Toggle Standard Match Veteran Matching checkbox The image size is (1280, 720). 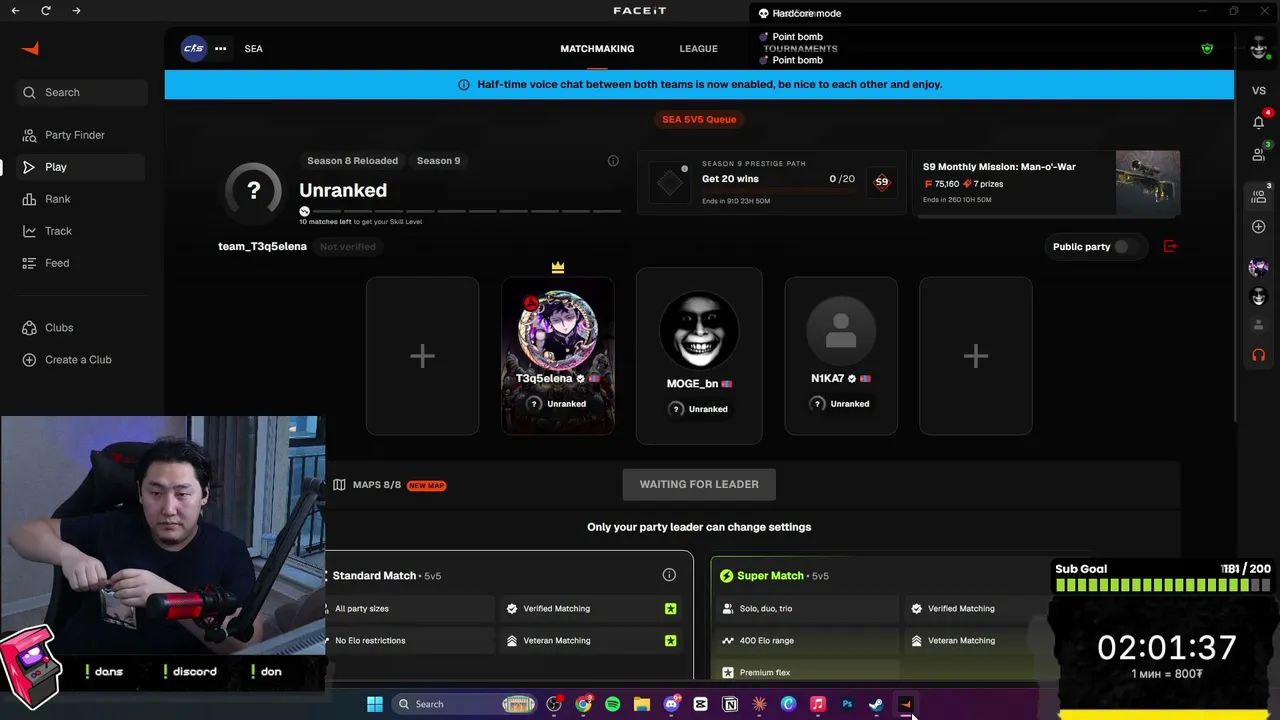tap(670, 640)
